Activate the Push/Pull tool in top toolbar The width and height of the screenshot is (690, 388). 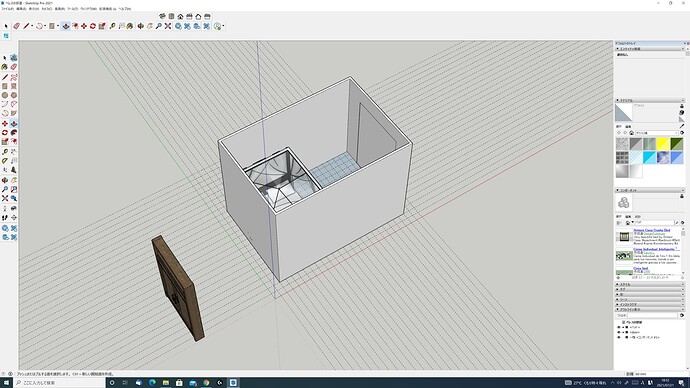pos(66,26)
